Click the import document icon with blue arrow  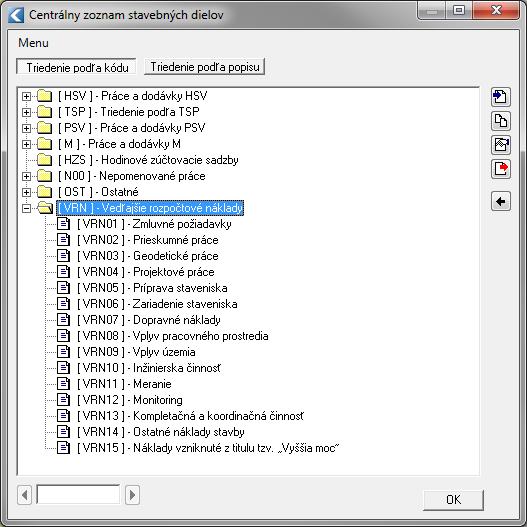500,97
